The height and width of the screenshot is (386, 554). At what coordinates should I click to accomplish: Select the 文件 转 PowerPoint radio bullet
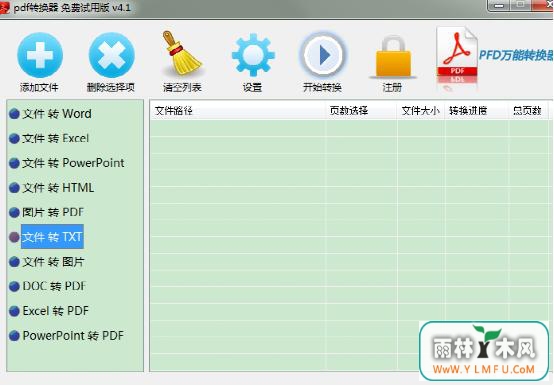pyautogui.click(x=14, y=163)
